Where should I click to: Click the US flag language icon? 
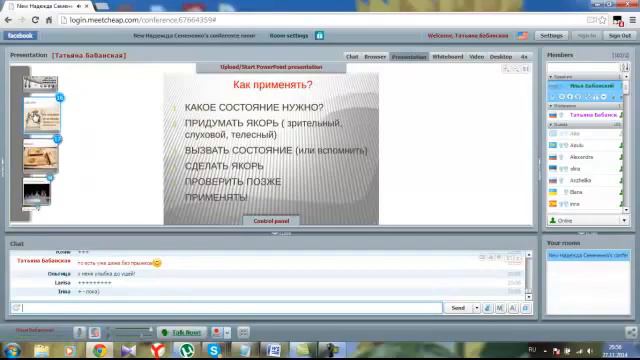pyautogui.click(x=522, y=36)
